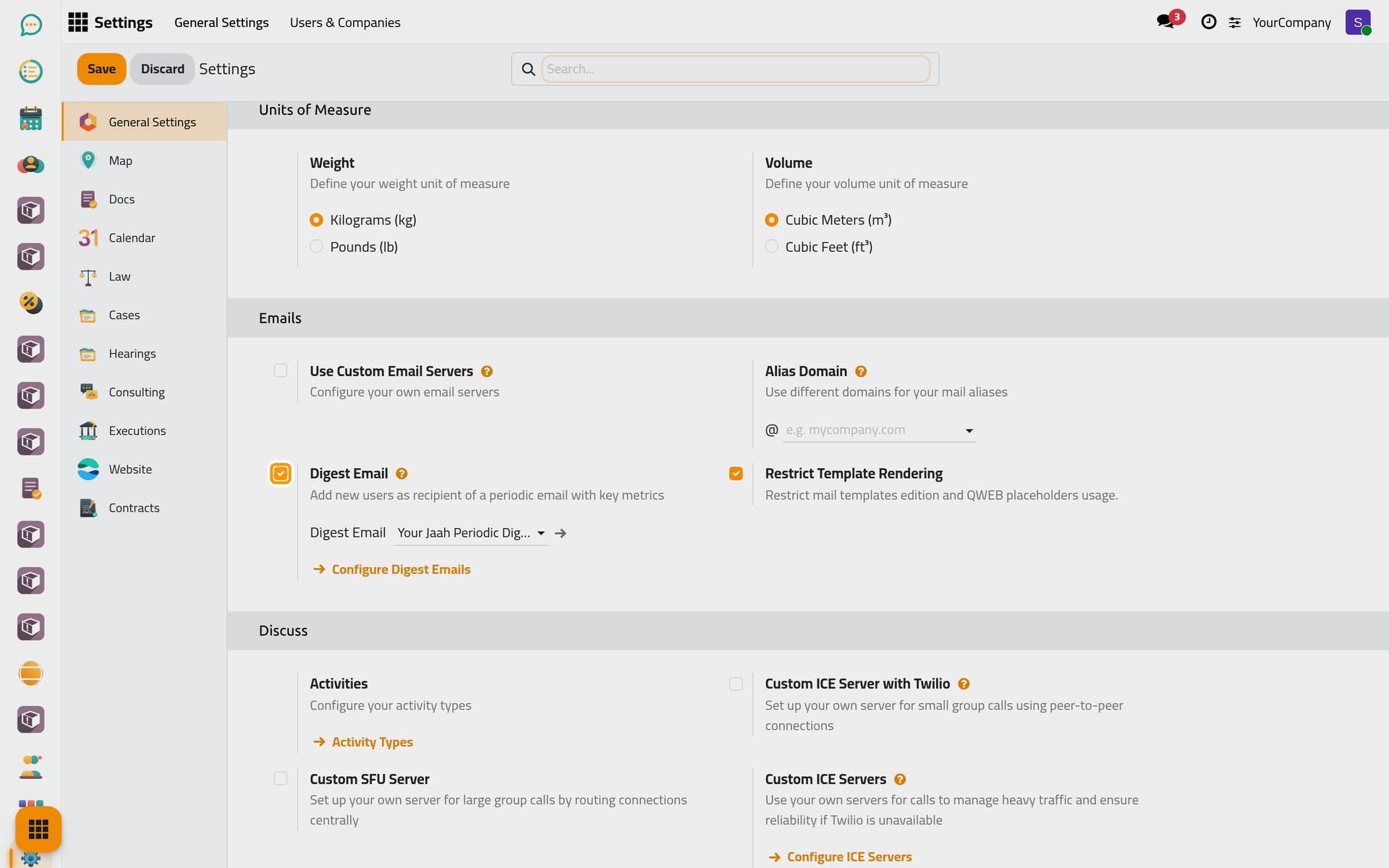Viewport: 1389px width, 868px height.
Task: Open the calendar app icon in left dock
Action: tap(30, 118)
